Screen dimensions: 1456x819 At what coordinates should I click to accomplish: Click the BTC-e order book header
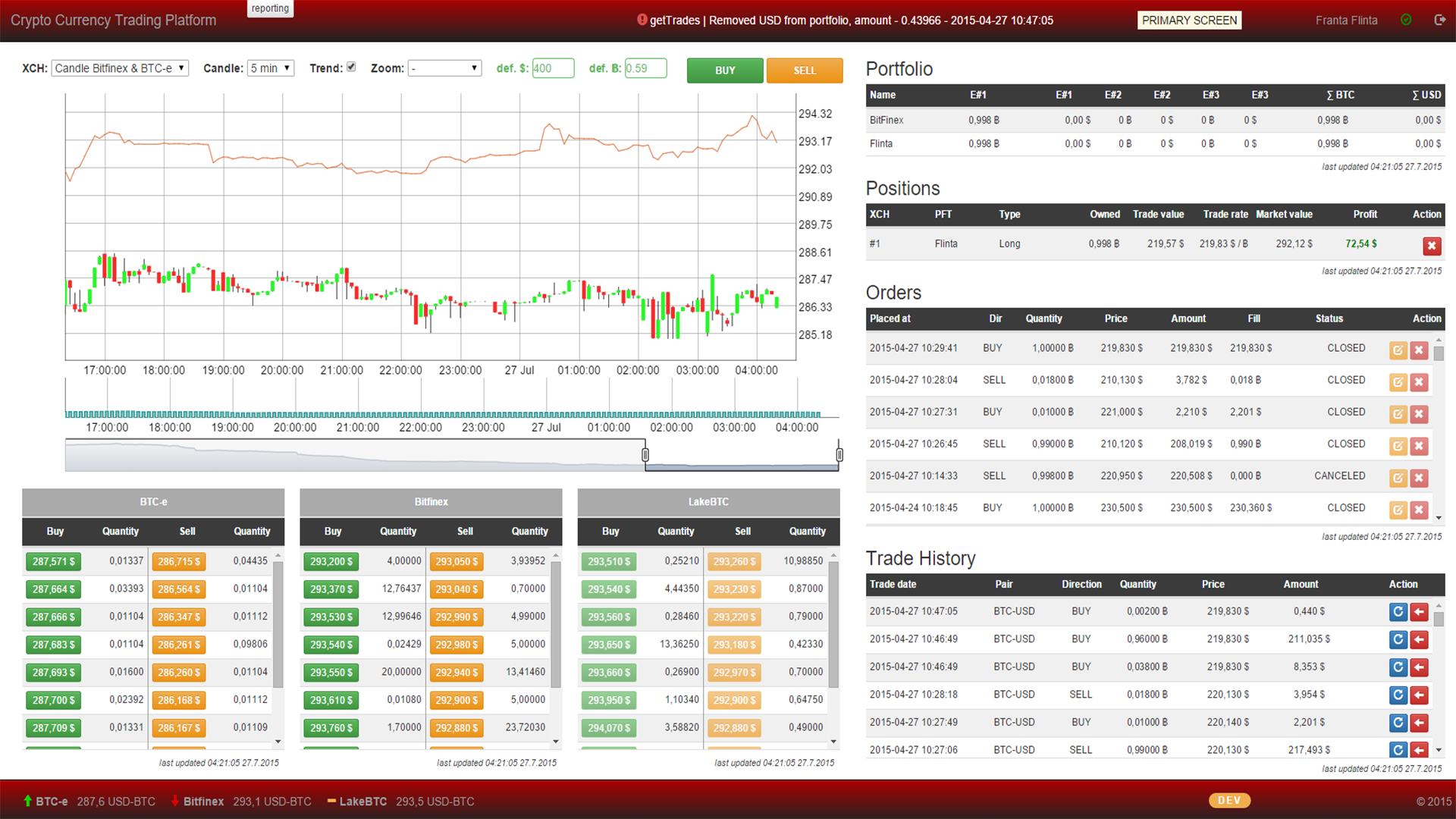point(153,502)
